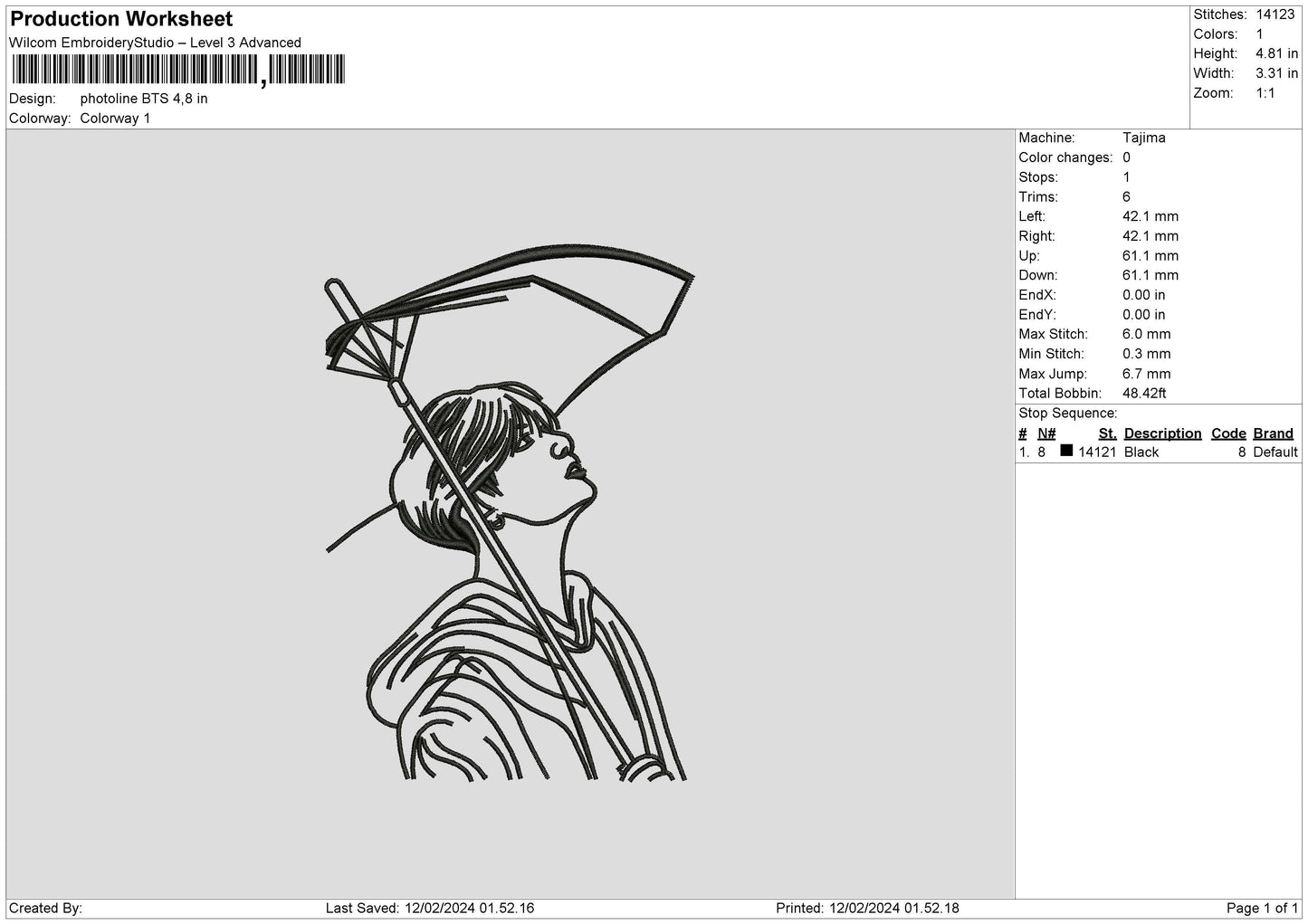The image size is (1308, 924).
Task: Click the Max Stitch value 6.0 mm
Action: [x=1147, y=334]
